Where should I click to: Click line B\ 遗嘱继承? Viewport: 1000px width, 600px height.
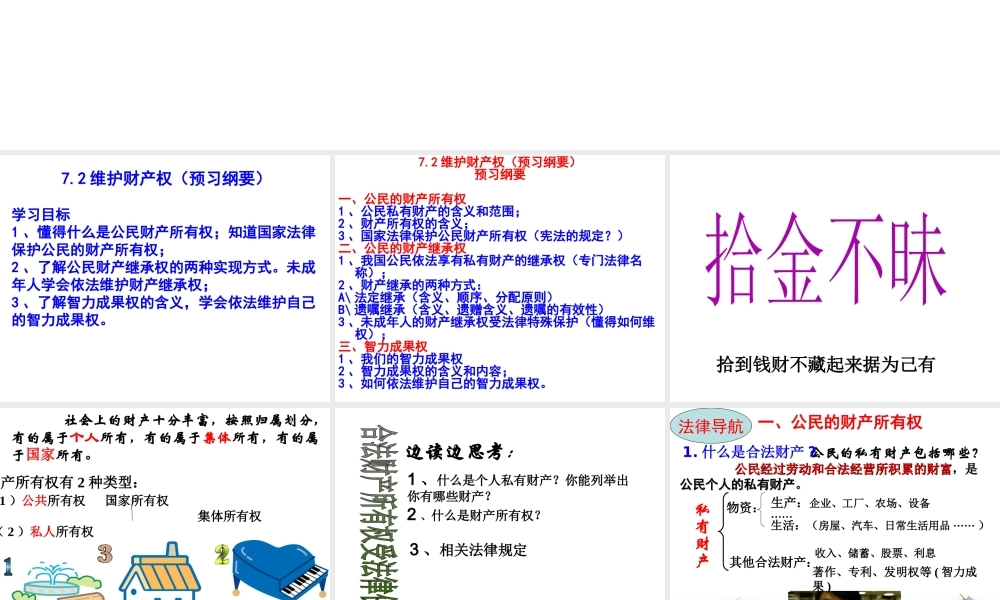point(472,309)
